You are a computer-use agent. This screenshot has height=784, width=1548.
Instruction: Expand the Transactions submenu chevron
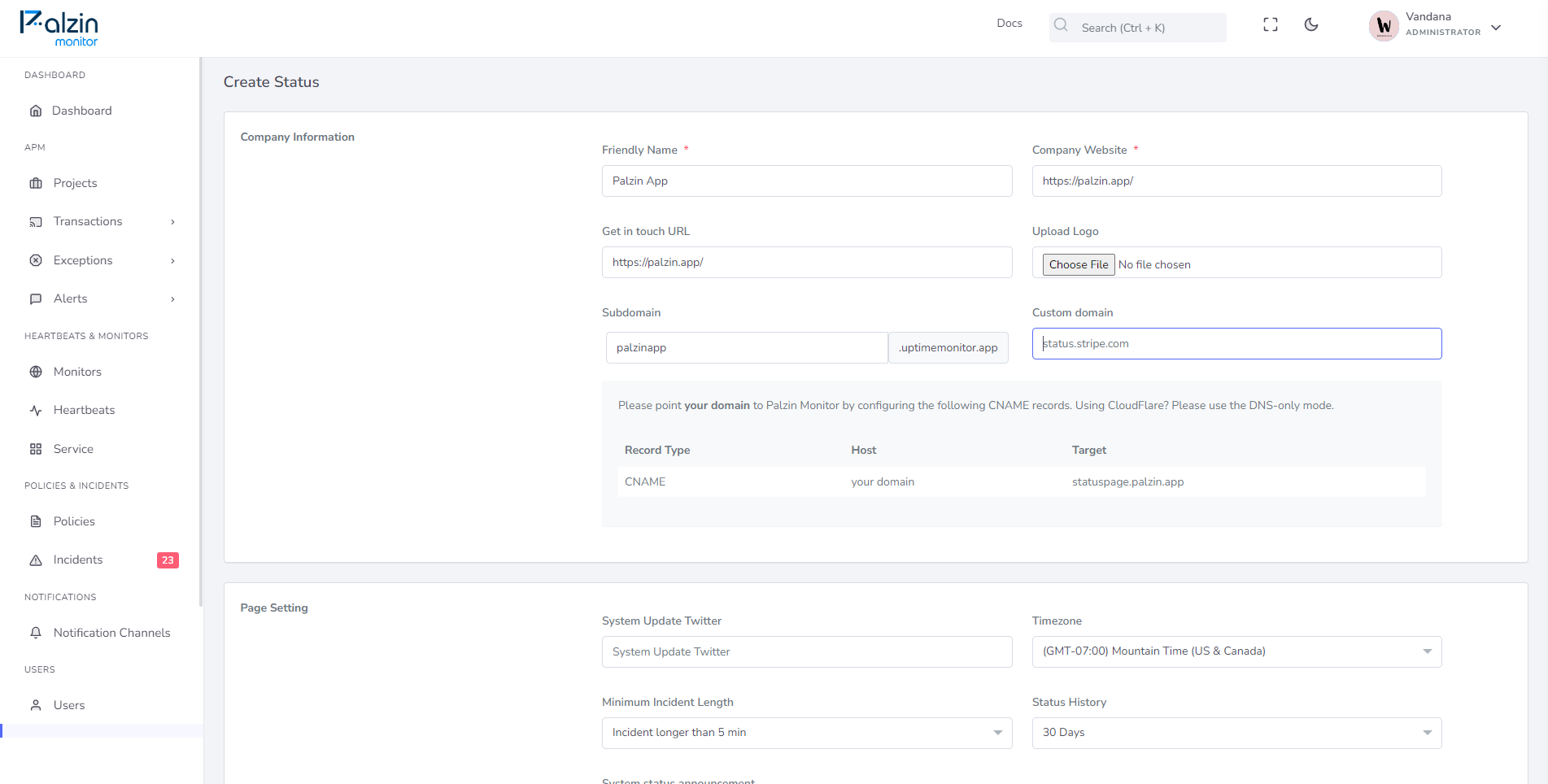pyautogui.click(x=172, y=222)
